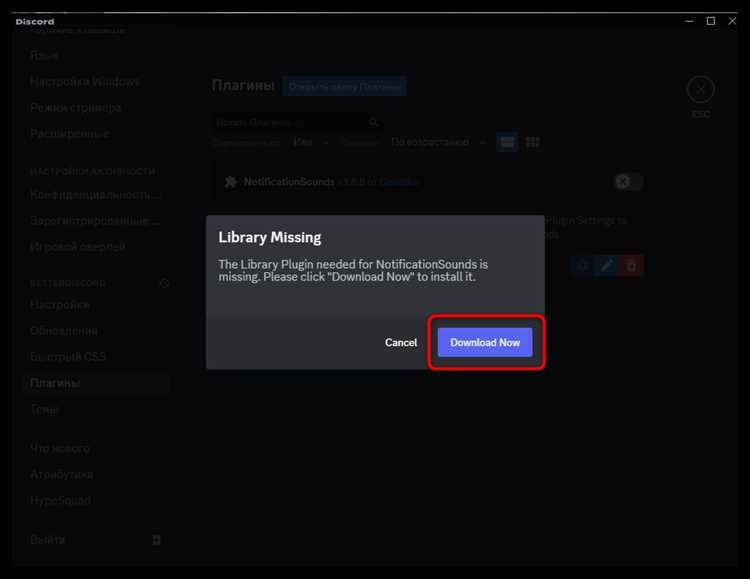
Task: Switch plugins to grid view
Action: [x=532, y=142]
